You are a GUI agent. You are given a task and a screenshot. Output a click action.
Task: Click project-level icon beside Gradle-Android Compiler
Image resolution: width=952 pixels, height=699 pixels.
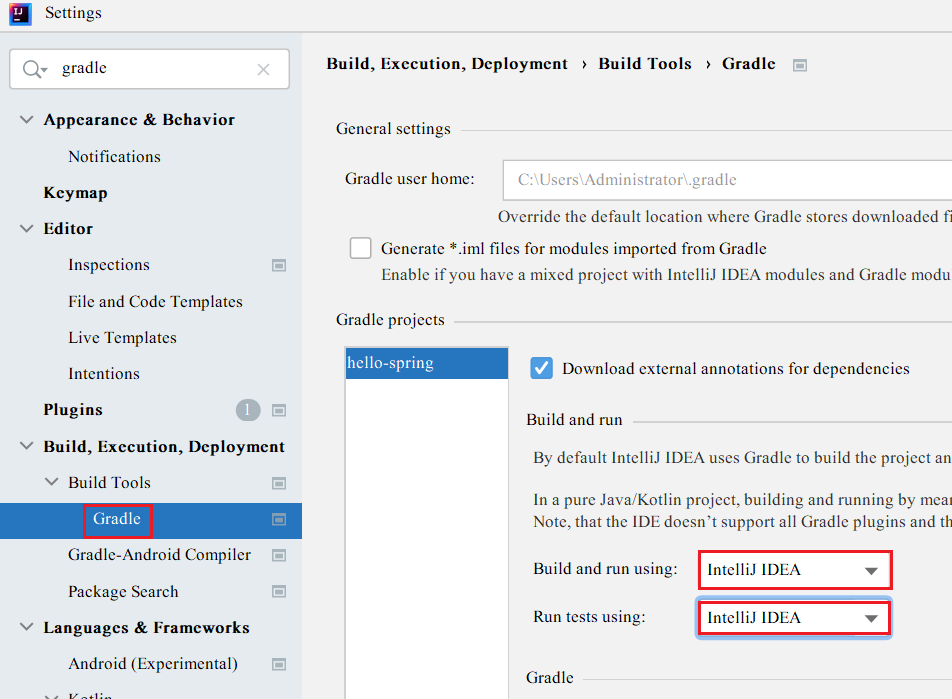click(279, 556)
